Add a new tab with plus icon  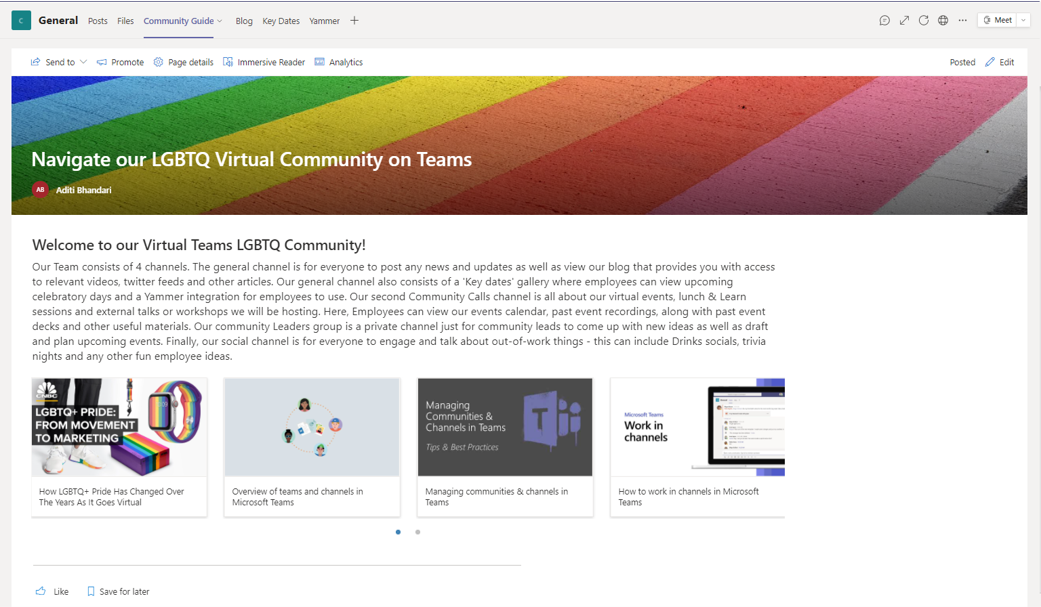pyautogui.click(x=355, y=21)
